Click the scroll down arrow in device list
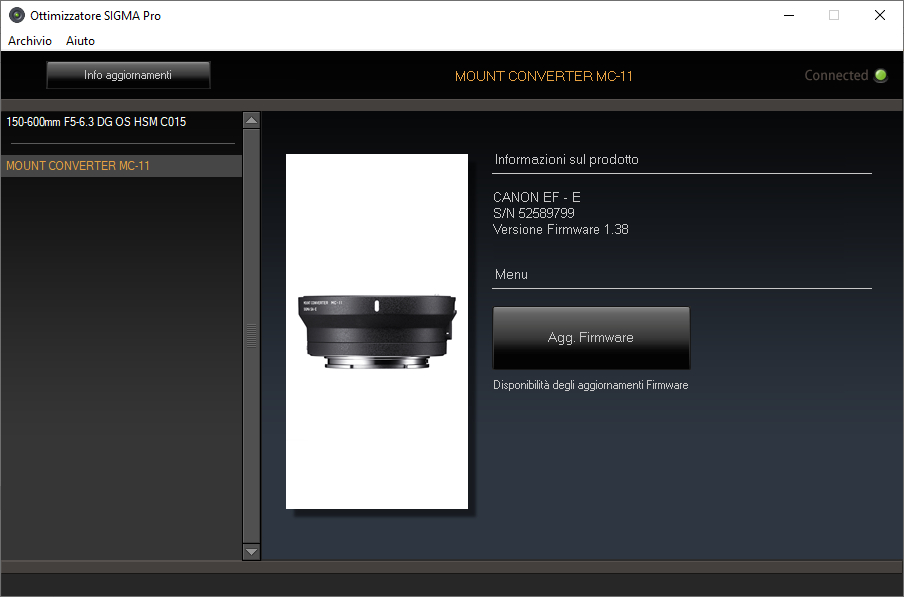904x597 pixels. (251, 551)
